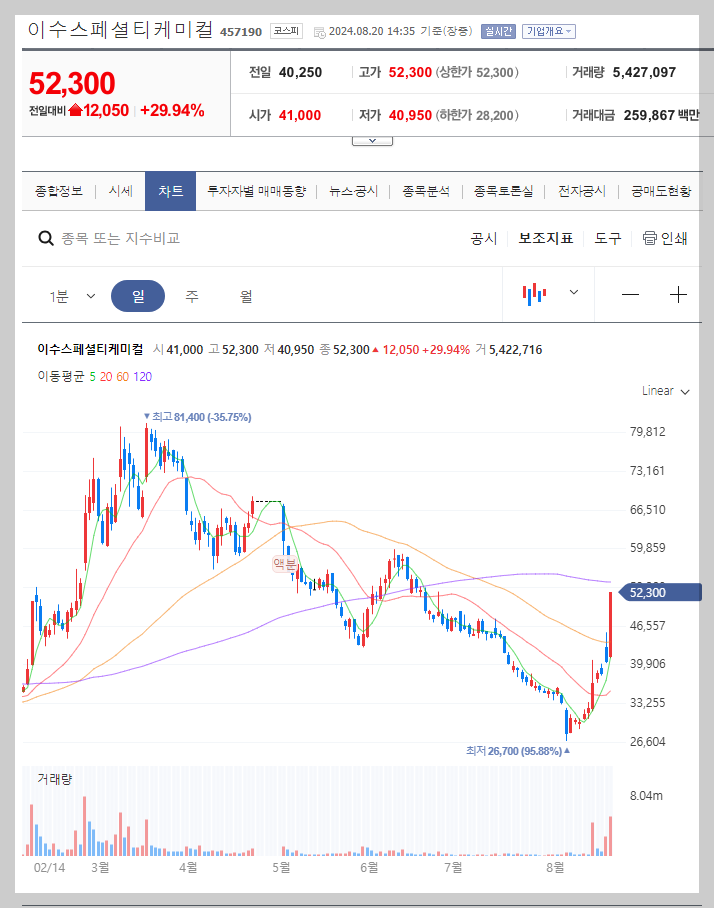Click the 보조지표 button

(x=545, y=239)
